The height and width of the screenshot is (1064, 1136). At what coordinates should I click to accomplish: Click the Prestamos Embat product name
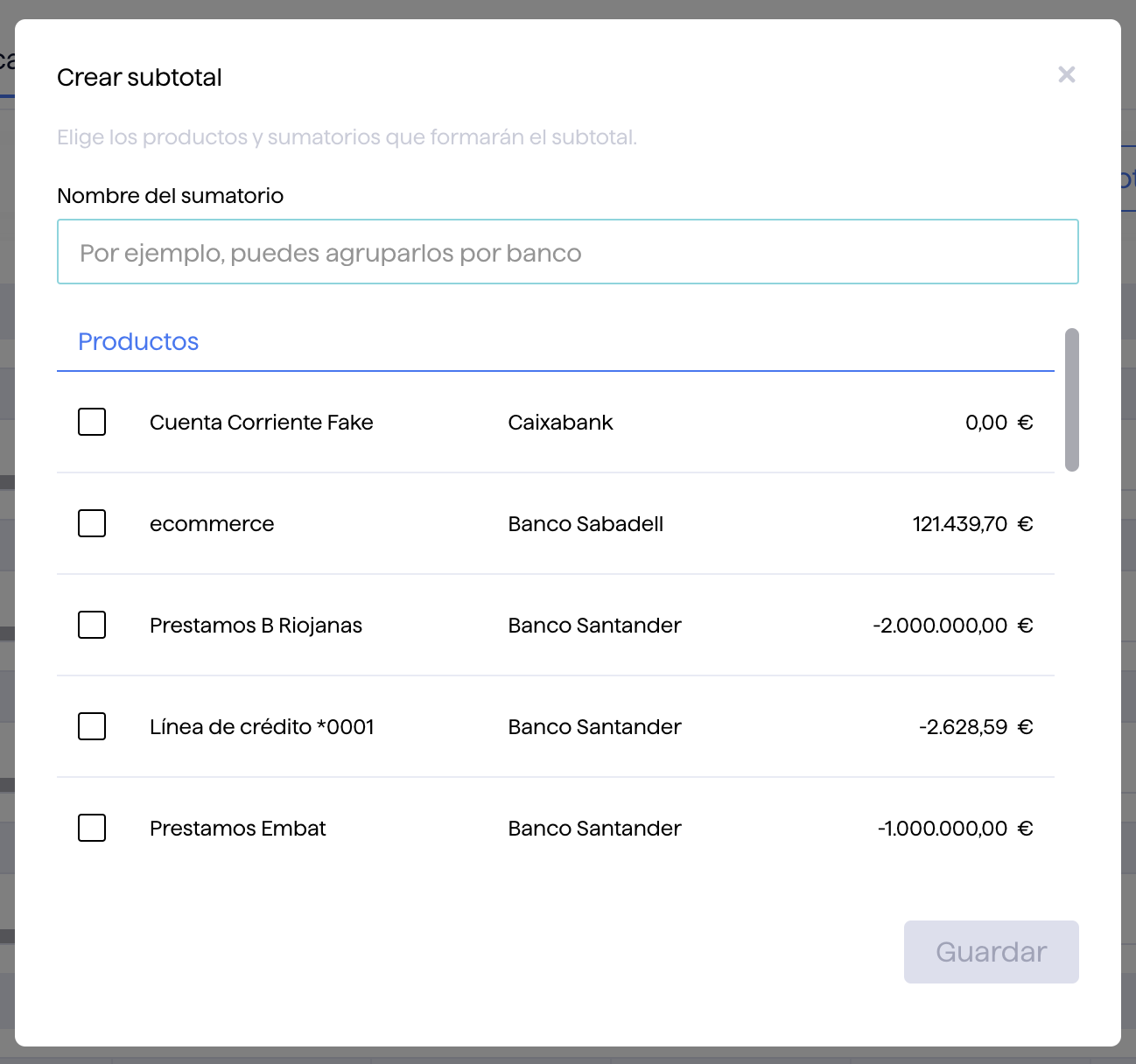tap(237, 829)
